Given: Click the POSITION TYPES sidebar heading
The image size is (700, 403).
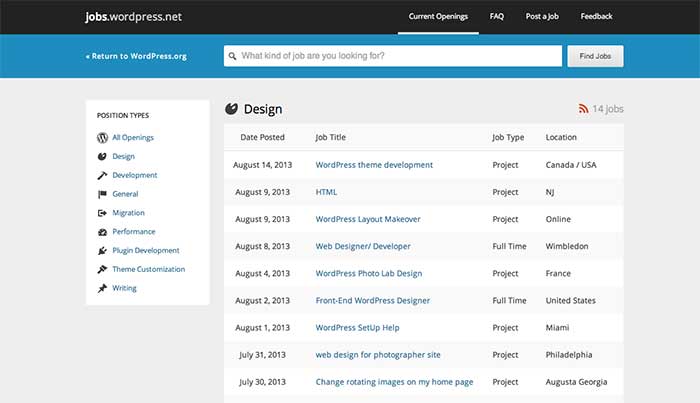Looking at the screenshot, I should [x=123, y=116].
